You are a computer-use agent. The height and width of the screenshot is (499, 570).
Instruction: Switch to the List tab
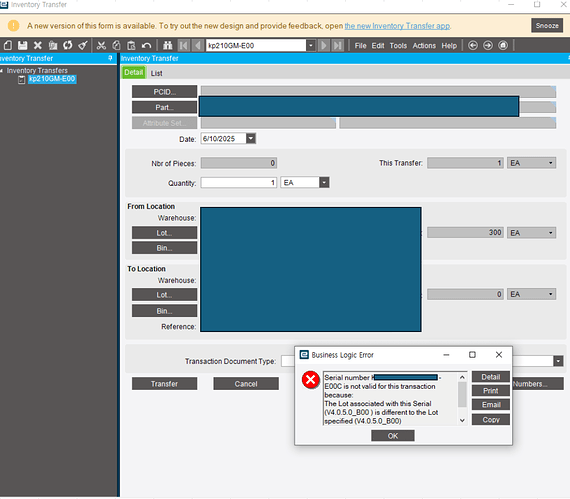tap(156, 73)
